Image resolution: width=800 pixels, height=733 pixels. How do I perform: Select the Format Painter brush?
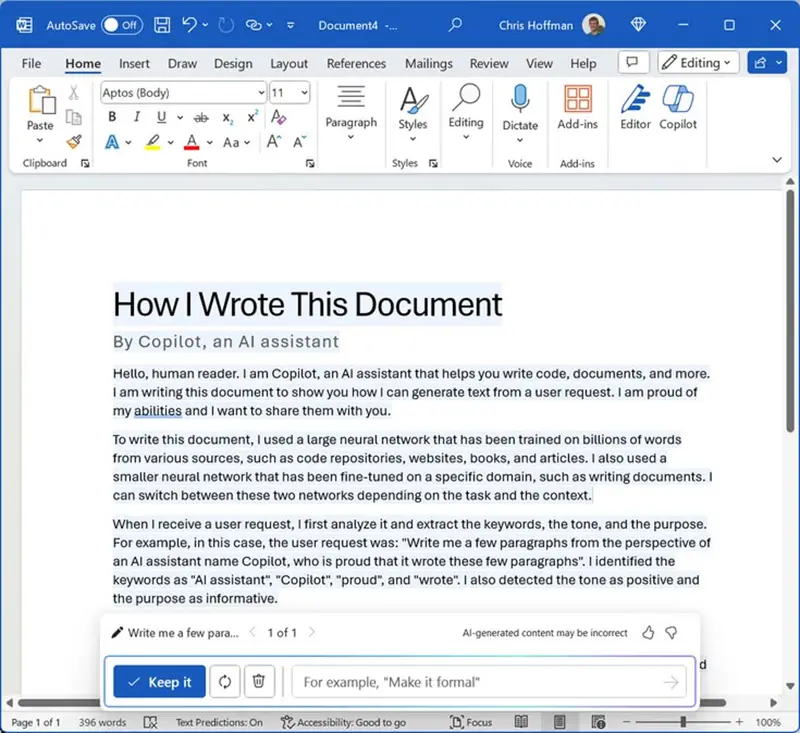74,142
